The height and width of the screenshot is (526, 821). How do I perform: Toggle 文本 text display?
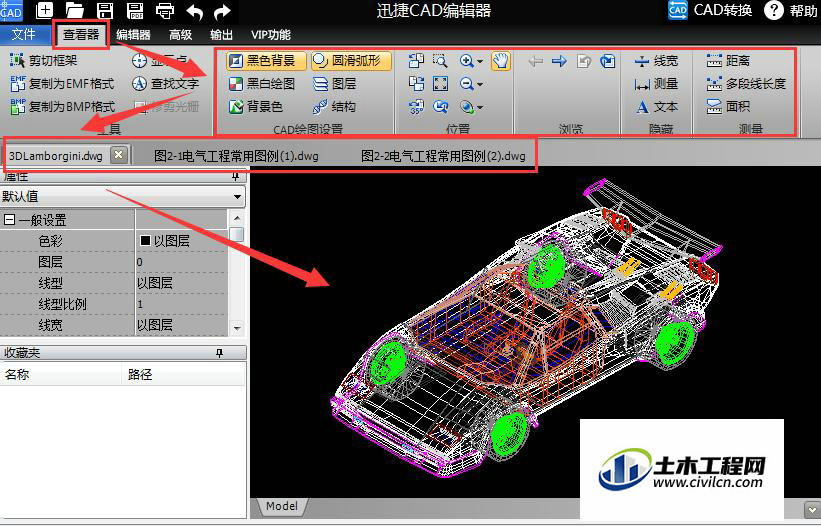coord(656,107)
